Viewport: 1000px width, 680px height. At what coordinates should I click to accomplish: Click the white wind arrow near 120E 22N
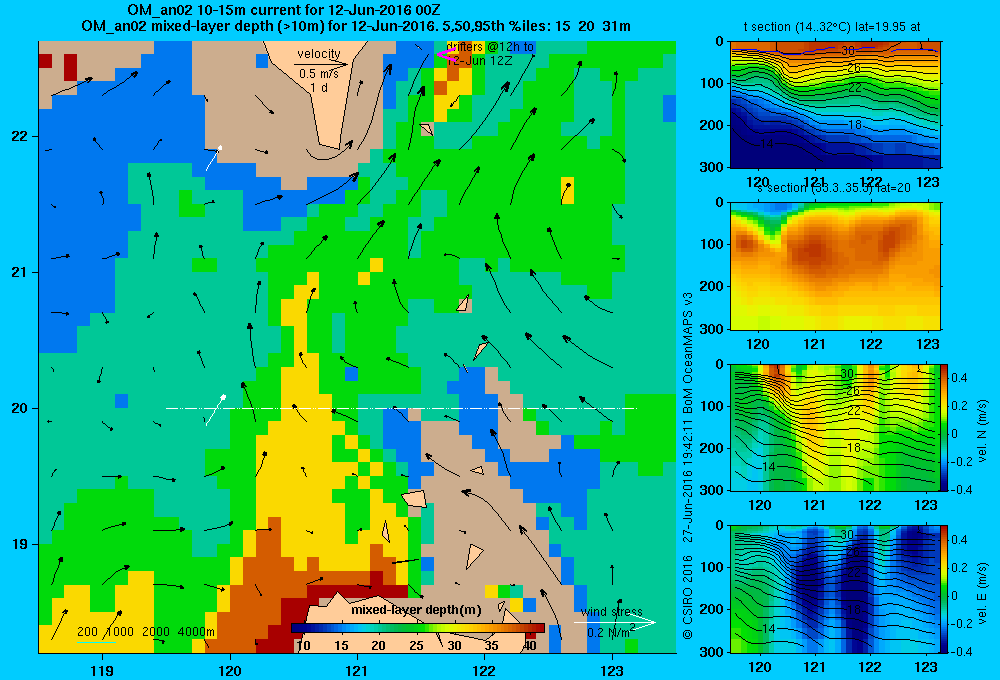[x=214, y=158]
